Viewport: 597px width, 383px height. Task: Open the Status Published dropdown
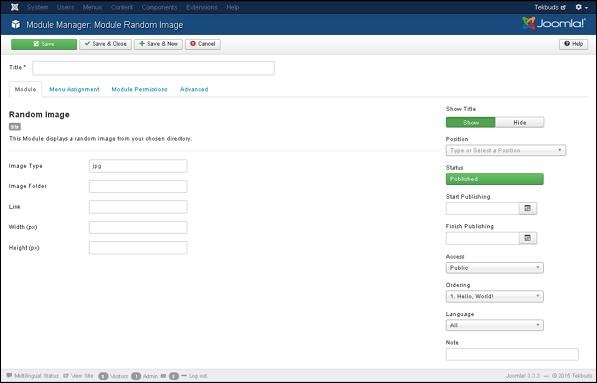click(x=495, y=179)
